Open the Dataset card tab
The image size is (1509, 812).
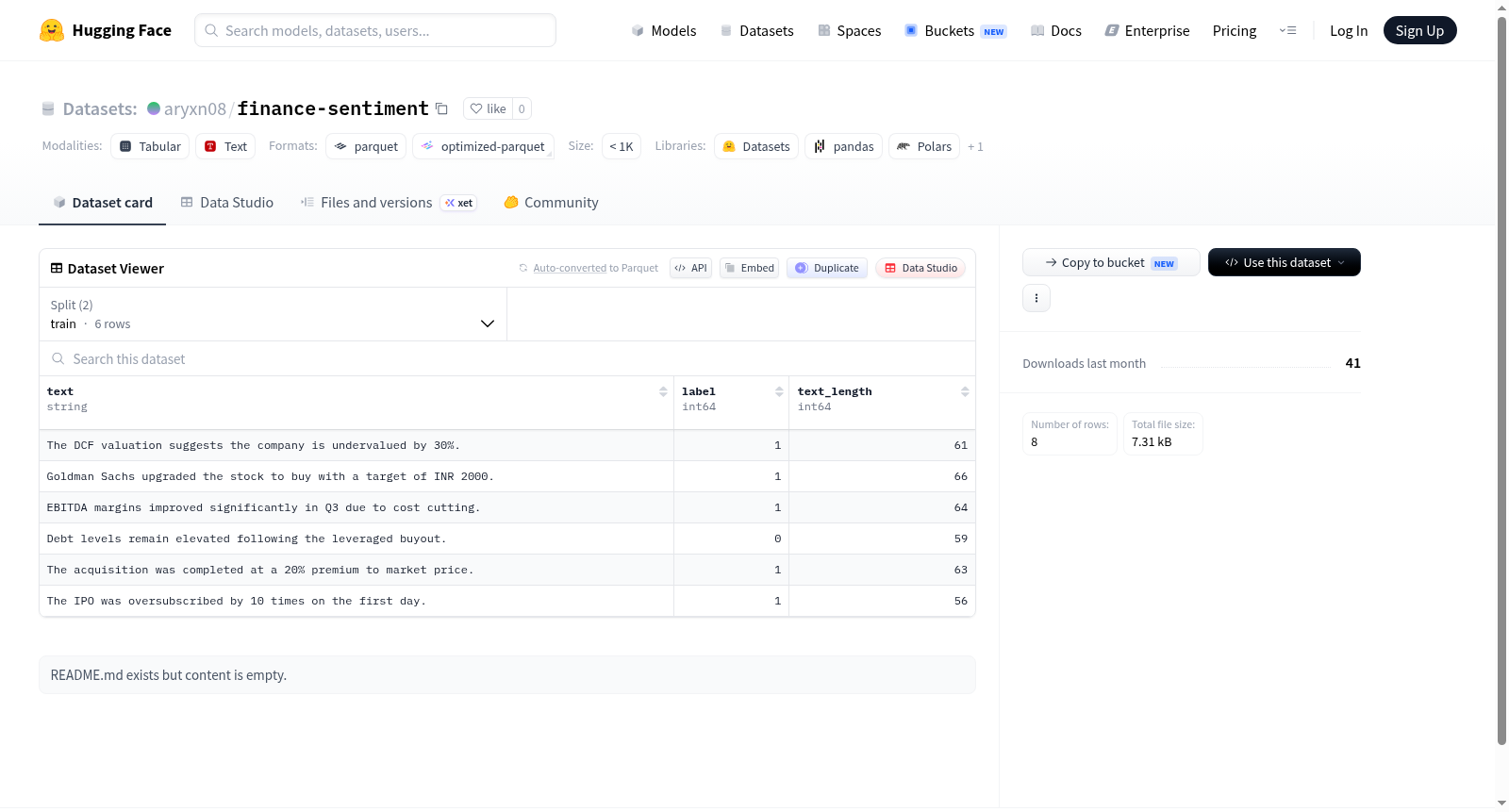tap(103, 203)
